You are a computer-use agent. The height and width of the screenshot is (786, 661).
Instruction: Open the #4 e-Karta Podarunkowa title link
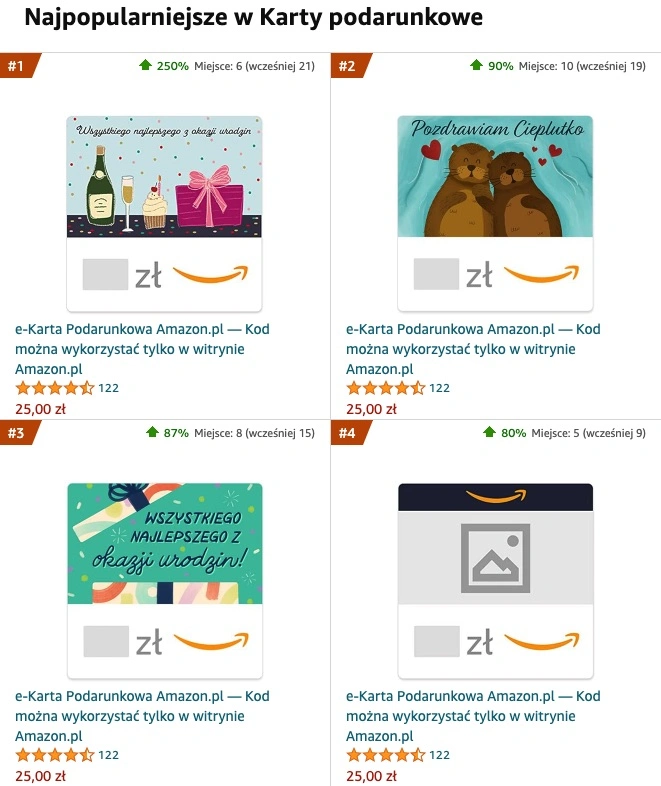[473, 716]
